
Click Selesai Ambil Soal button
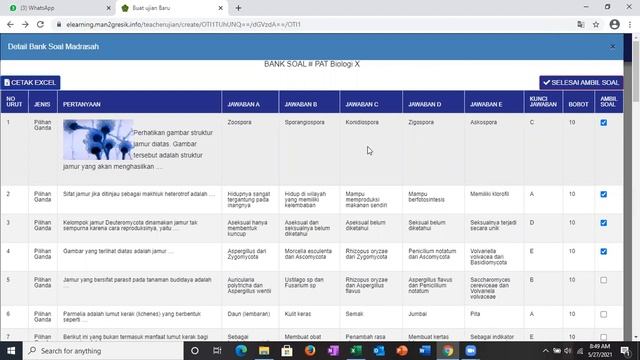[581, 82]
